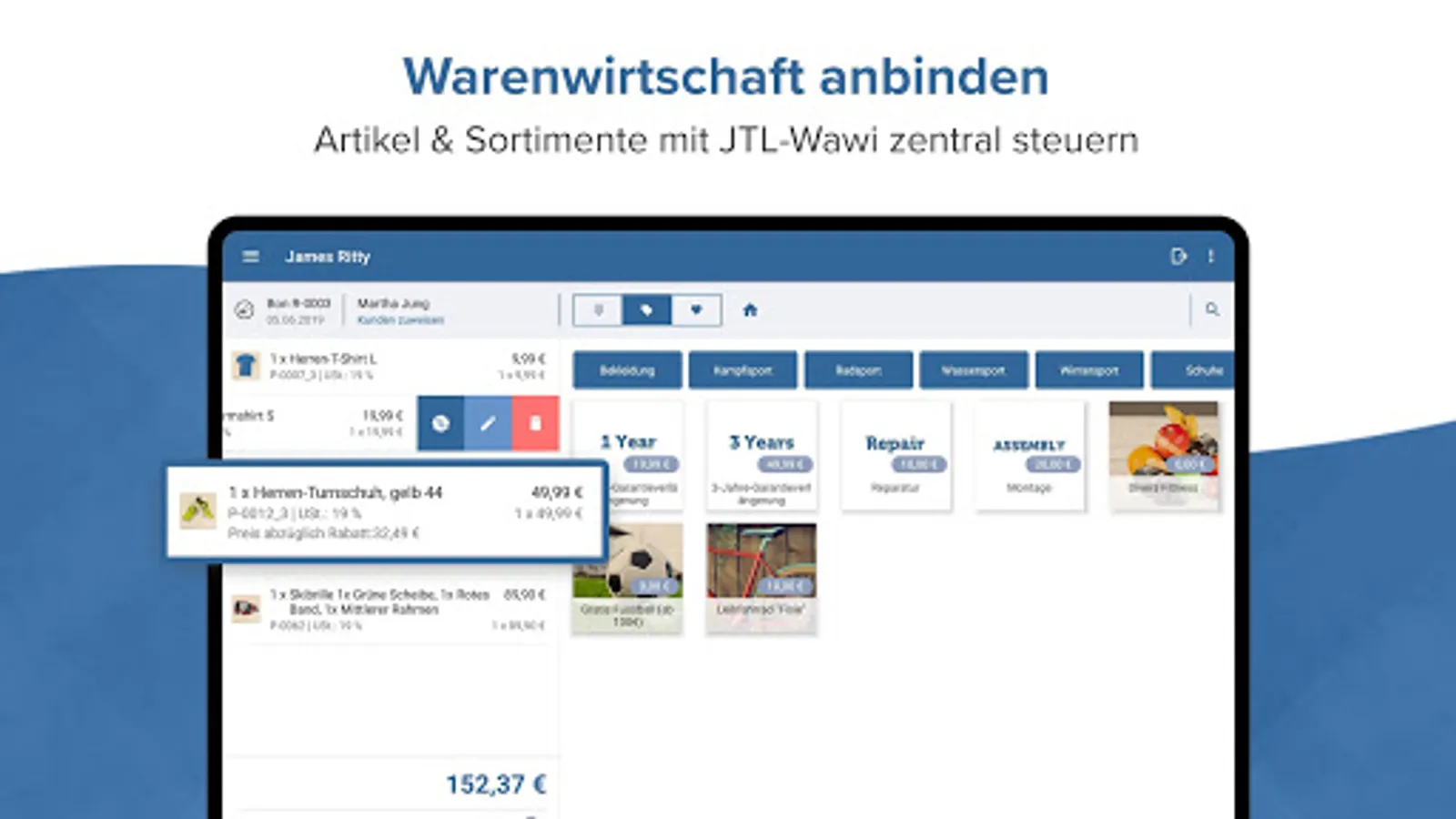This screenshot has height=819, width=1456.
Task: Select the Skibrille line item text
Action: (379, 602)
